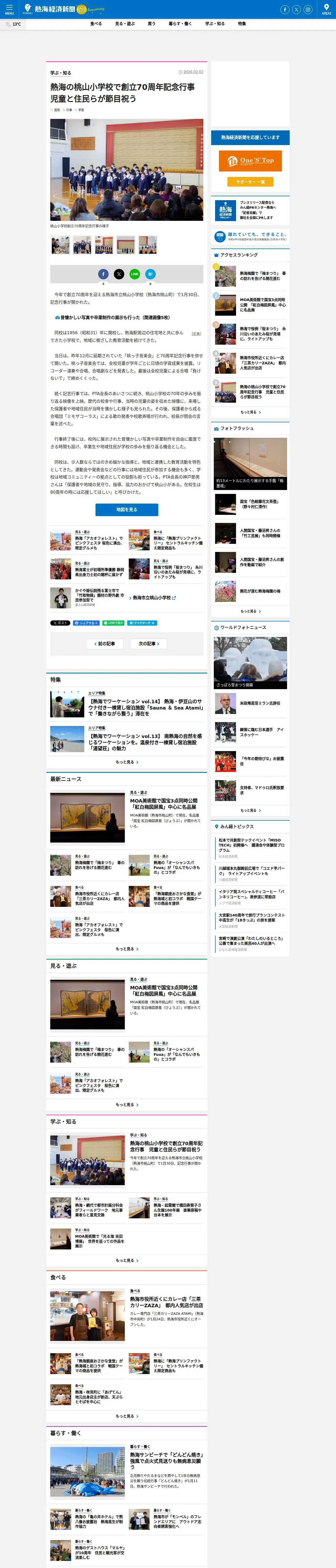Image resolution: width=336 pixels, height=1568 pixels.
Task: Open the X account icon in header
Action: point(296,9)
